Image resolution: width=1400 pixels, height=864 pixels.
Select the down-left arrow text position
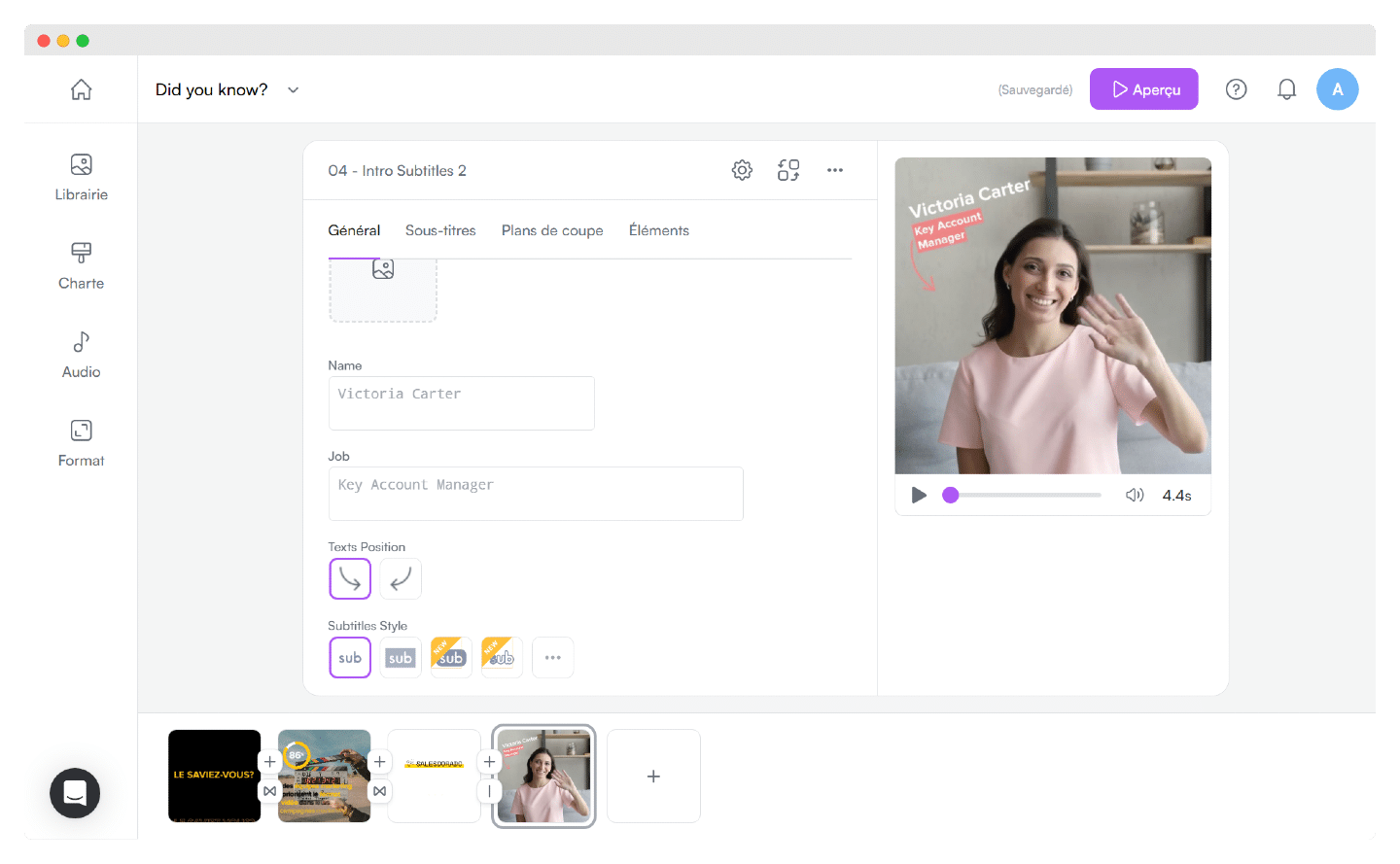tap(401, 579)
